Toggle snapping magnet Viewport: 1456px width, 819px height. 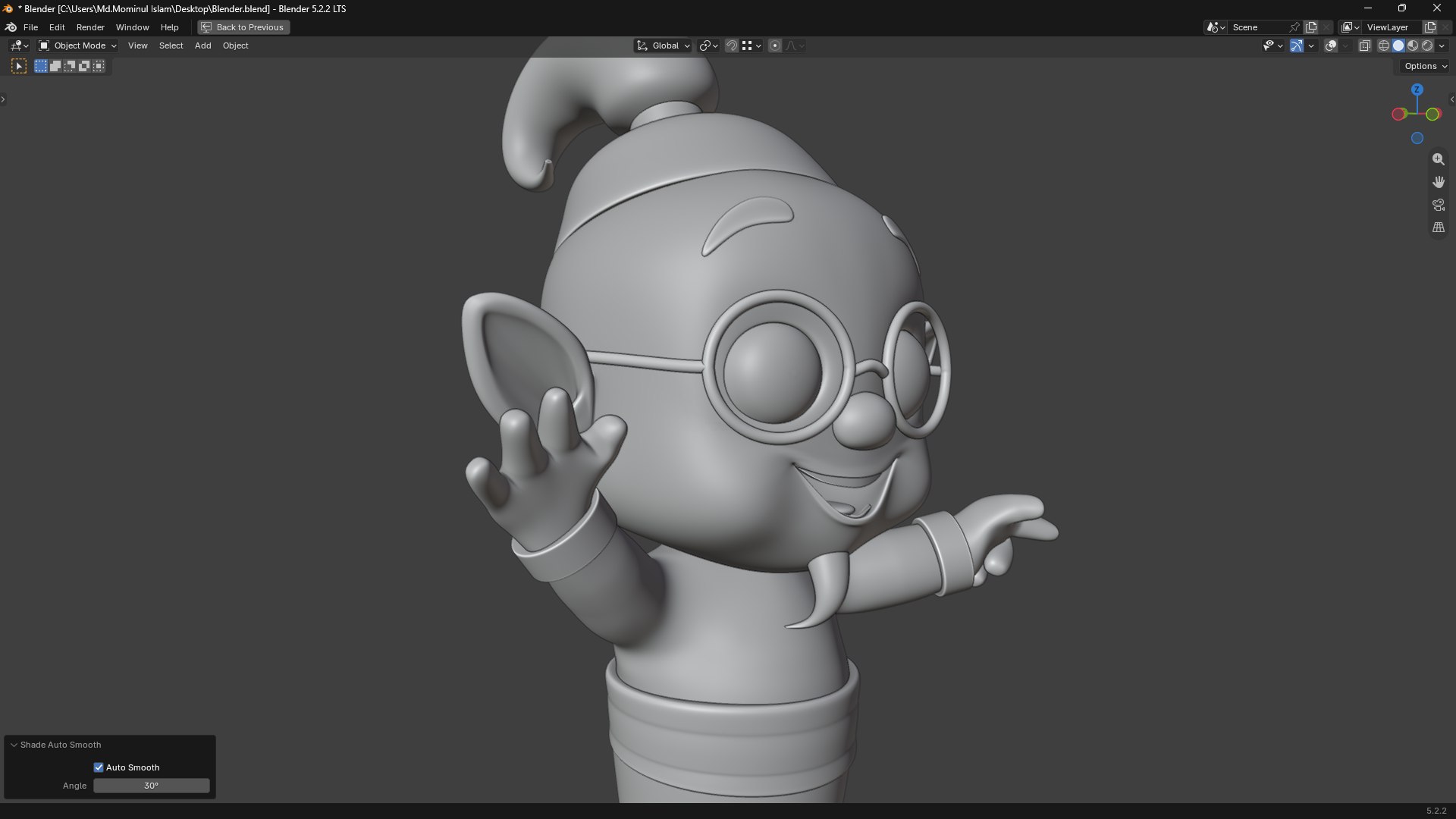tap(732, 46)
